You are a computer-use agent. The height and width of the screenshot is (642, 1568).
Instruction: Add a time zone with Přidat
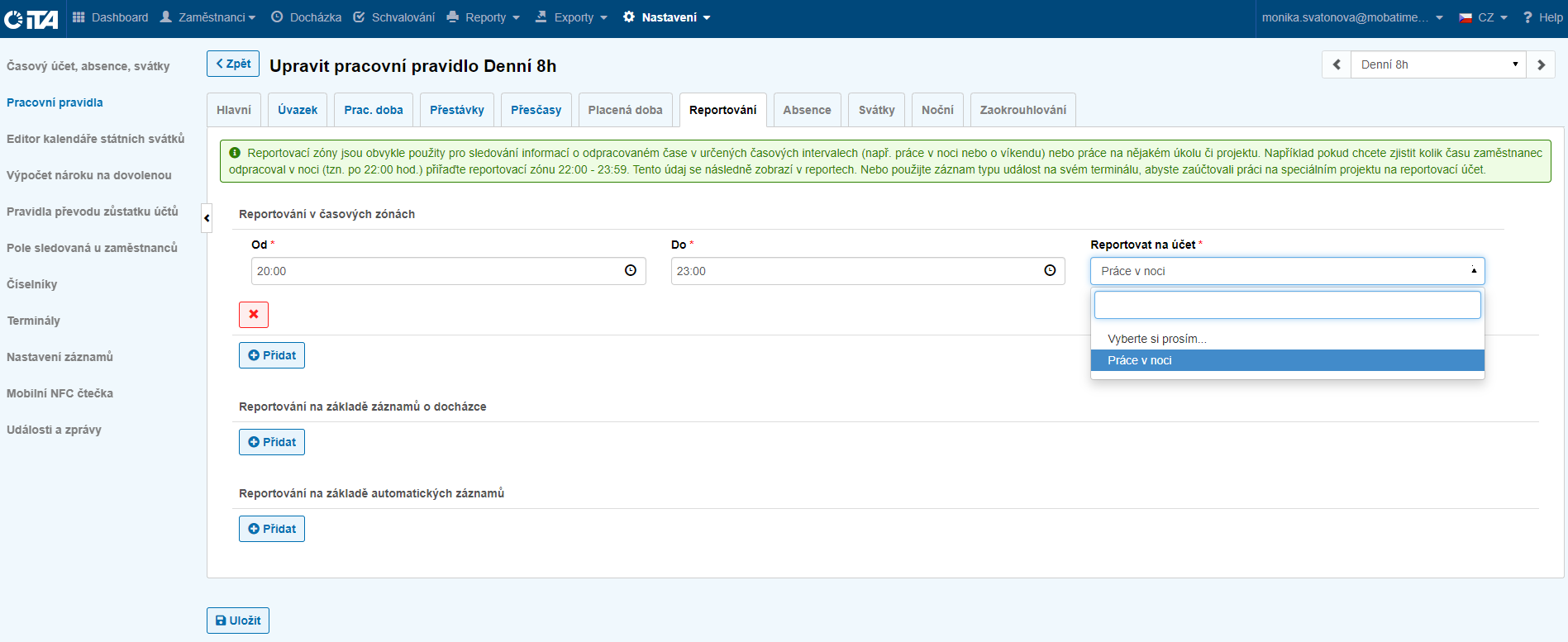272,355
